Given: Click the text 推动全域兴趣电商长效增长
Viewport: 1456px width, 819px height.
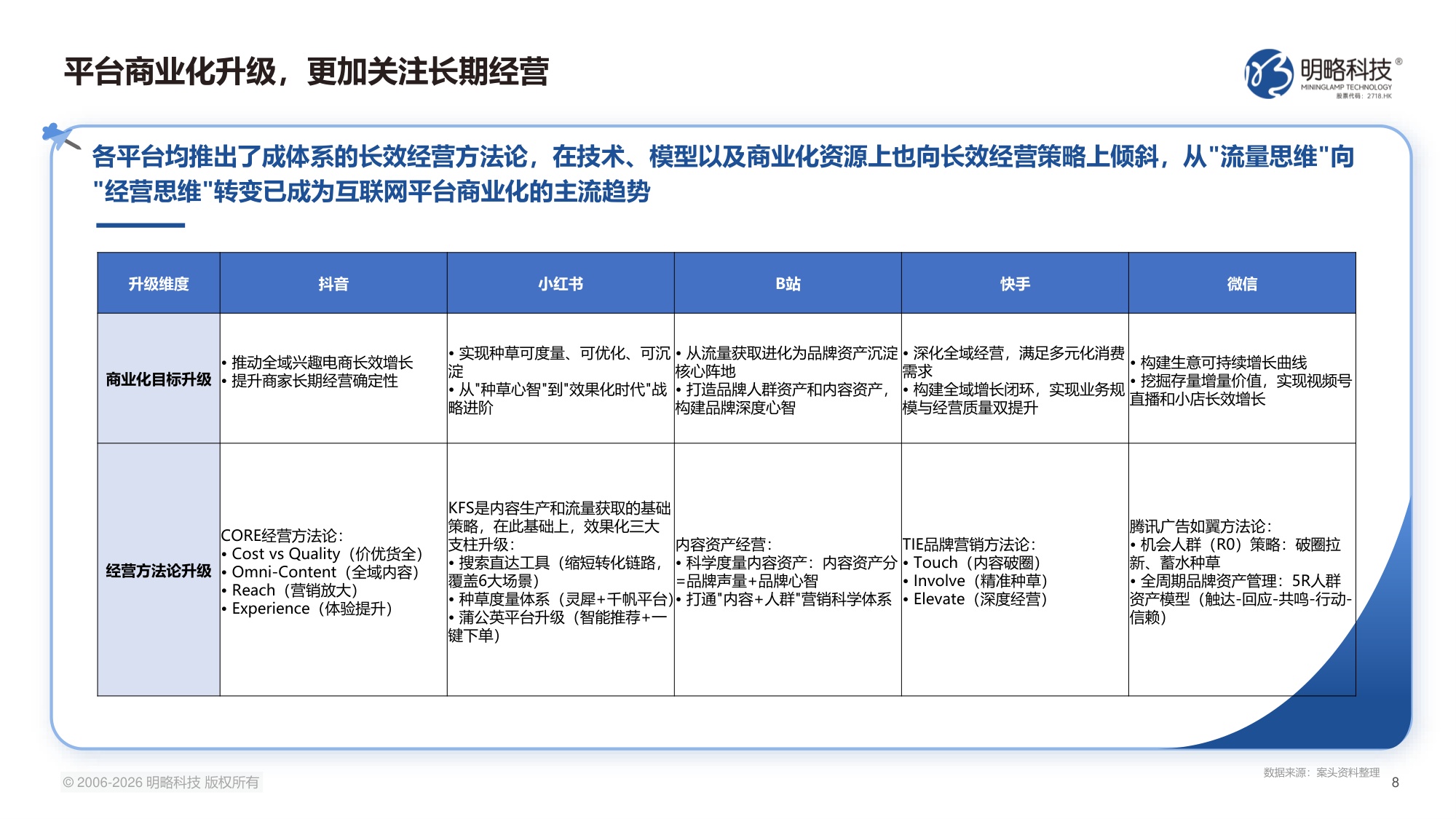Looking at the screenshot, I should pos(323,363).
